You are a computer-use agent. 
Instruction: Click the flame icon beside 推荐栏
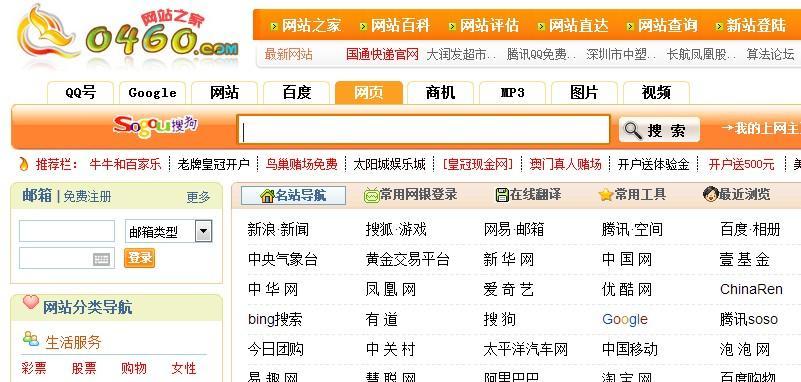pyautogui.click(x=23, y=164)
